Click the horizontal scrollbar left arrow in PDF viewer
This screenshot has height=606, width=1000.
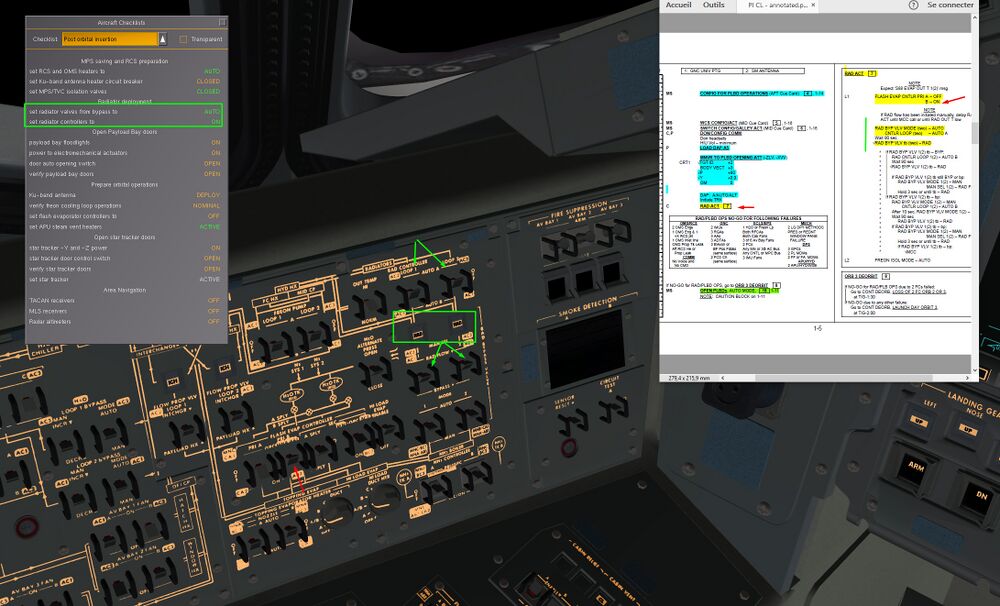[723, 378]
